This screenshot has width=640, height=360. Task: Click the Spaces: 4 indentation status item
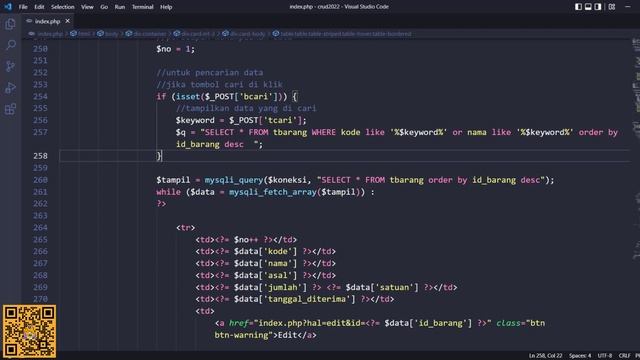tap(580, 356)
